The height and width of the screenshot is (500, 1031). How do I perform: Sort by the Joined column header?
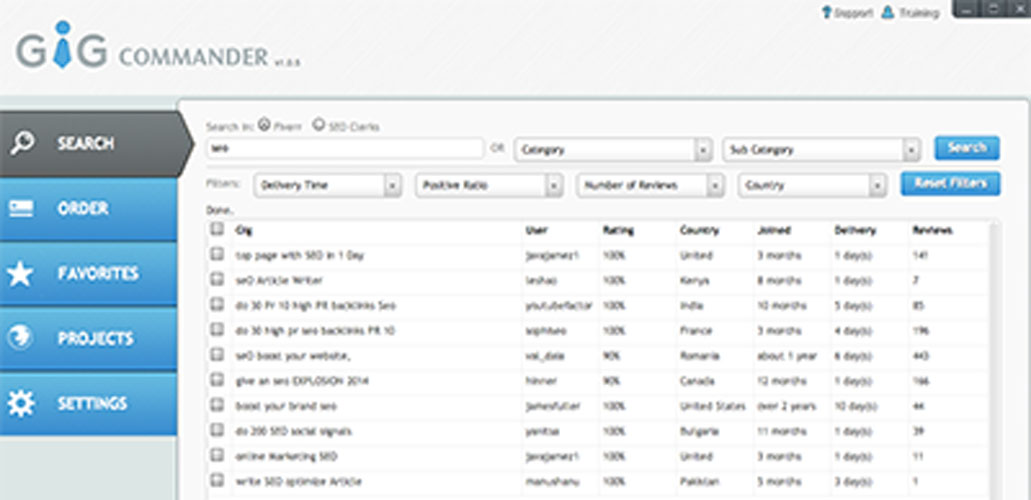773,230
